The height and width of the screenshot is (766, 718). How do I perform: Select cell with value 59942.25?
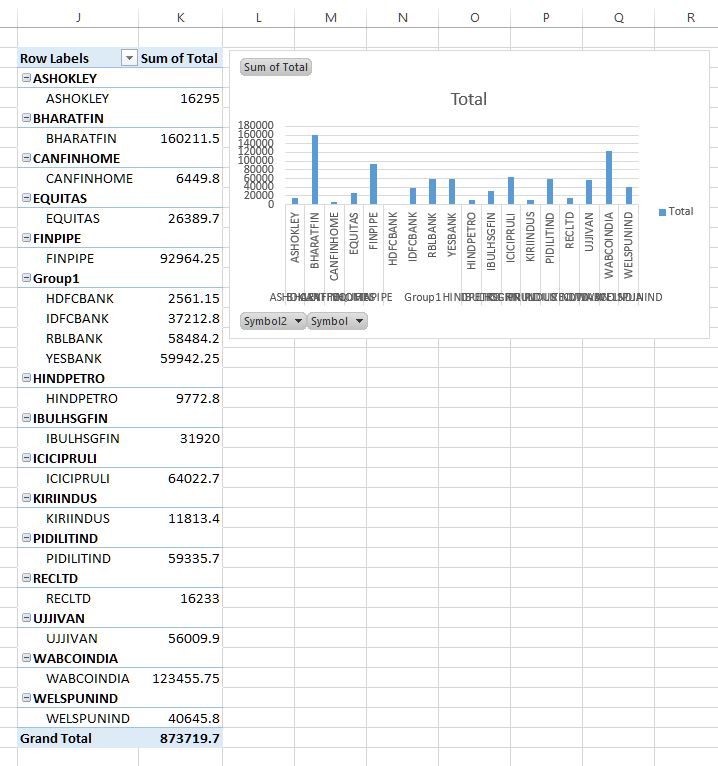180,359
